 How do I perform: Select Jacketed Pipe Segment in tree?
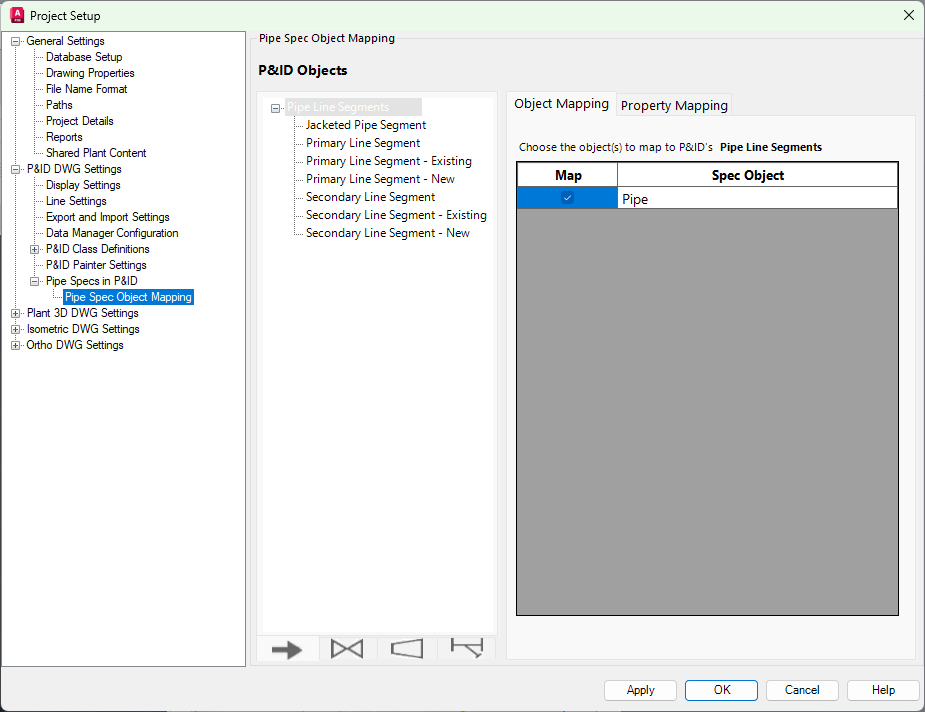coord(366,125)
